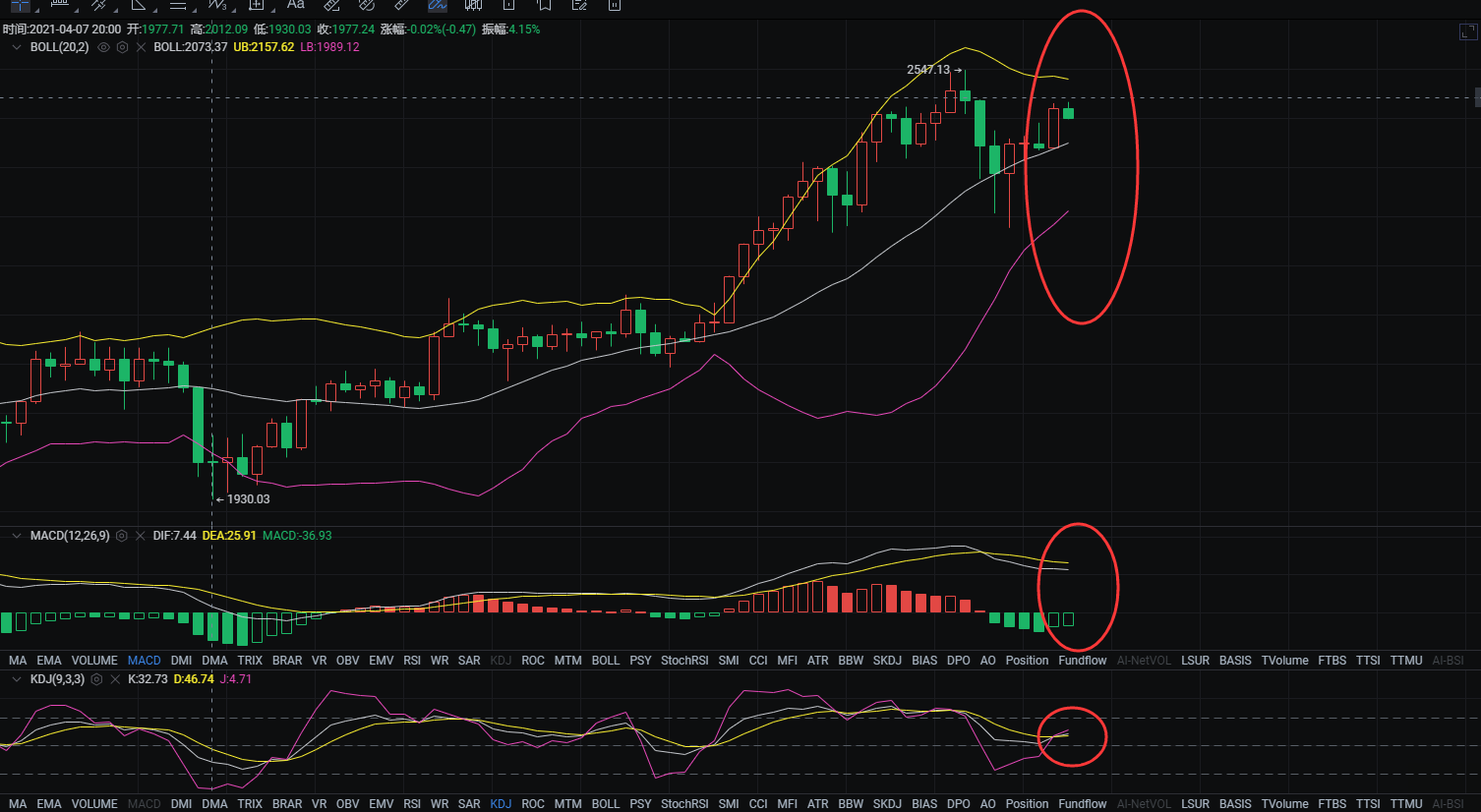Switch bottom sub-chart to BBW indicator
Viewport: 1481px width, 812px height.
coord(851,804)
